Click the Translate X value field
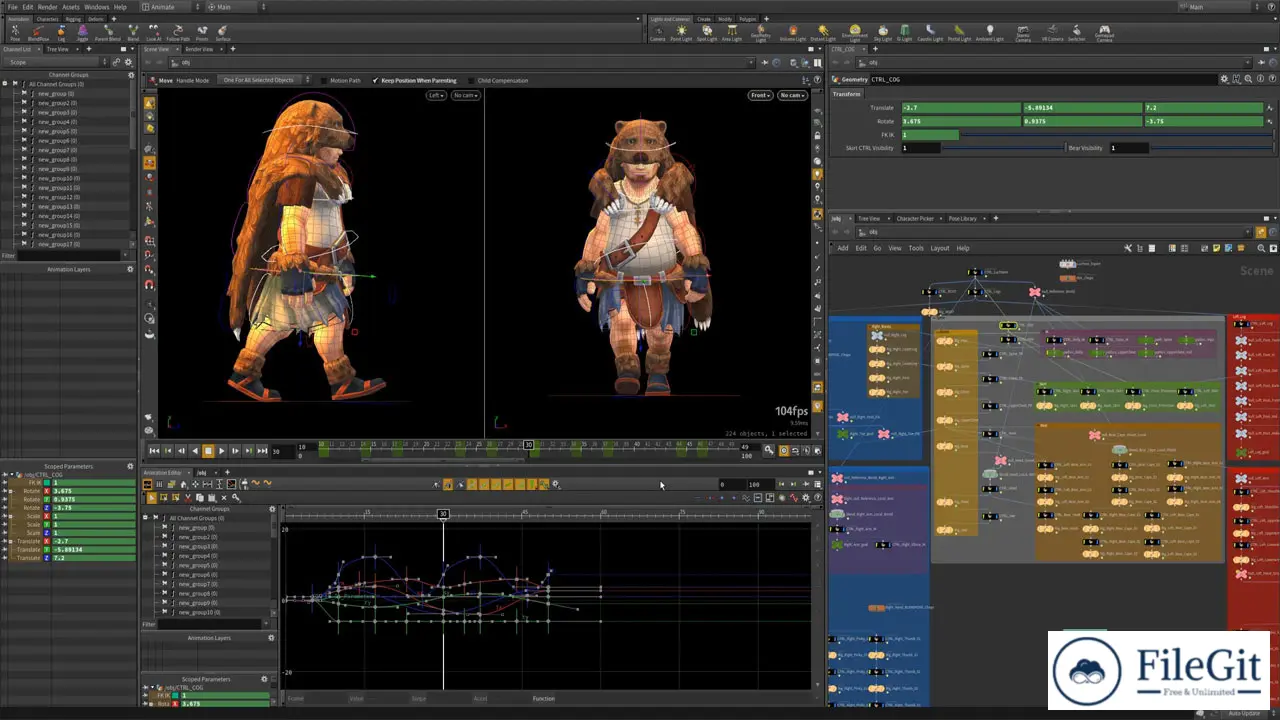This screenshot has height=720, width=1280. (960, 107)
